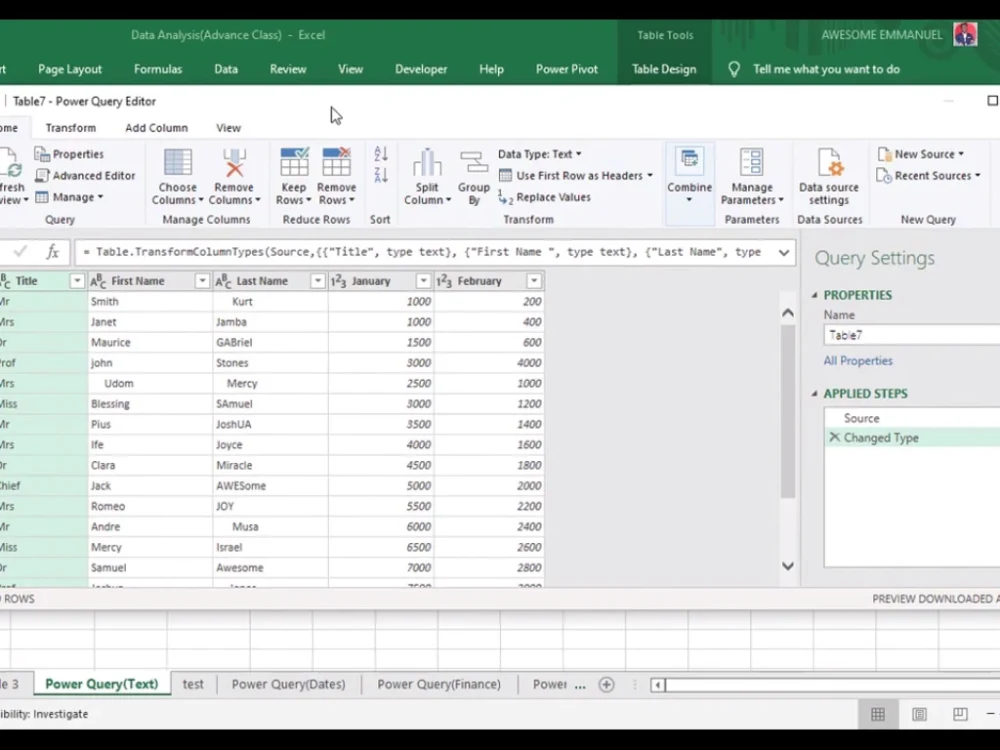The image size is (1000, 750).
Task: Open the All Properties link
Action: [x=858, y=360]
